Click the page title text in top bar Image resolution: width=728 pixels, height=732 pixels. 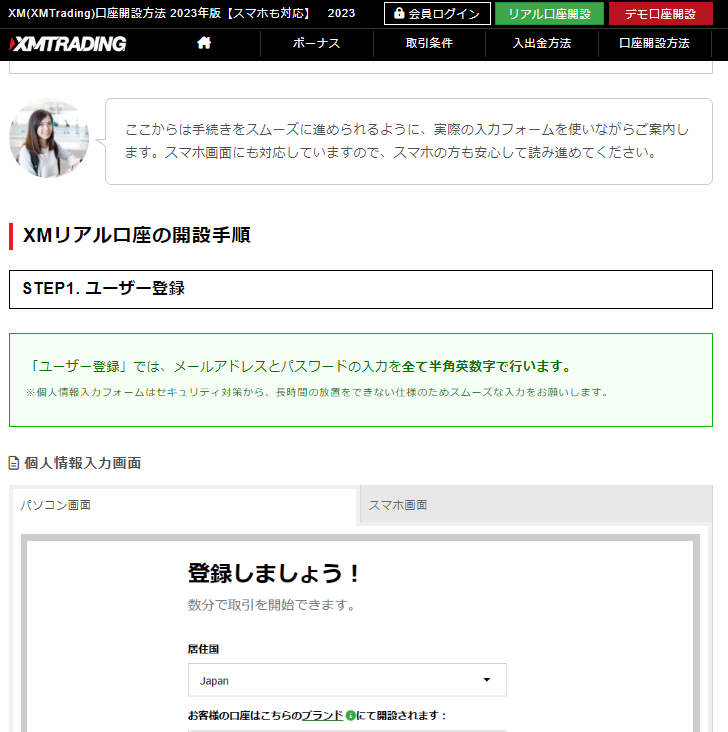(x=182, y=13)
